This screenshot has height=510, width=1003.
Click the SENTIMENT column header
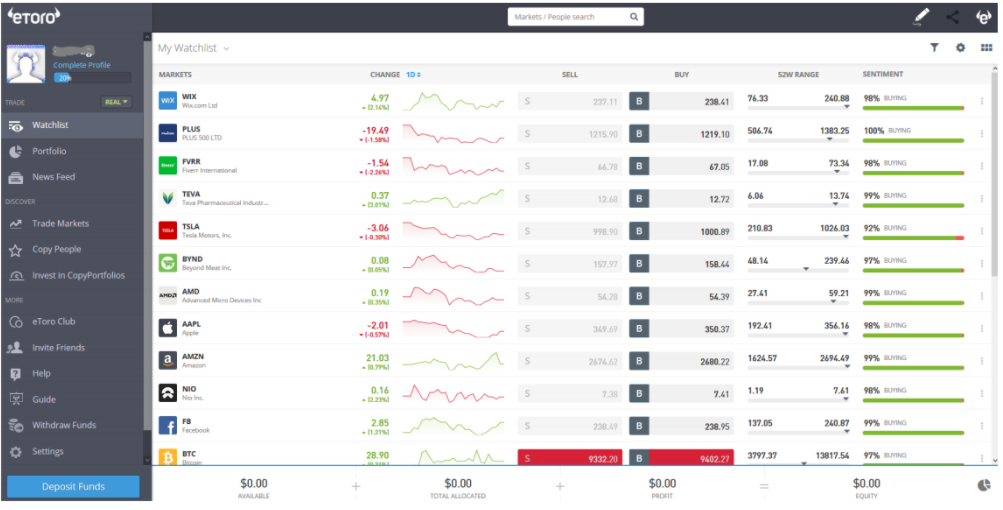[x=883, y=74]
